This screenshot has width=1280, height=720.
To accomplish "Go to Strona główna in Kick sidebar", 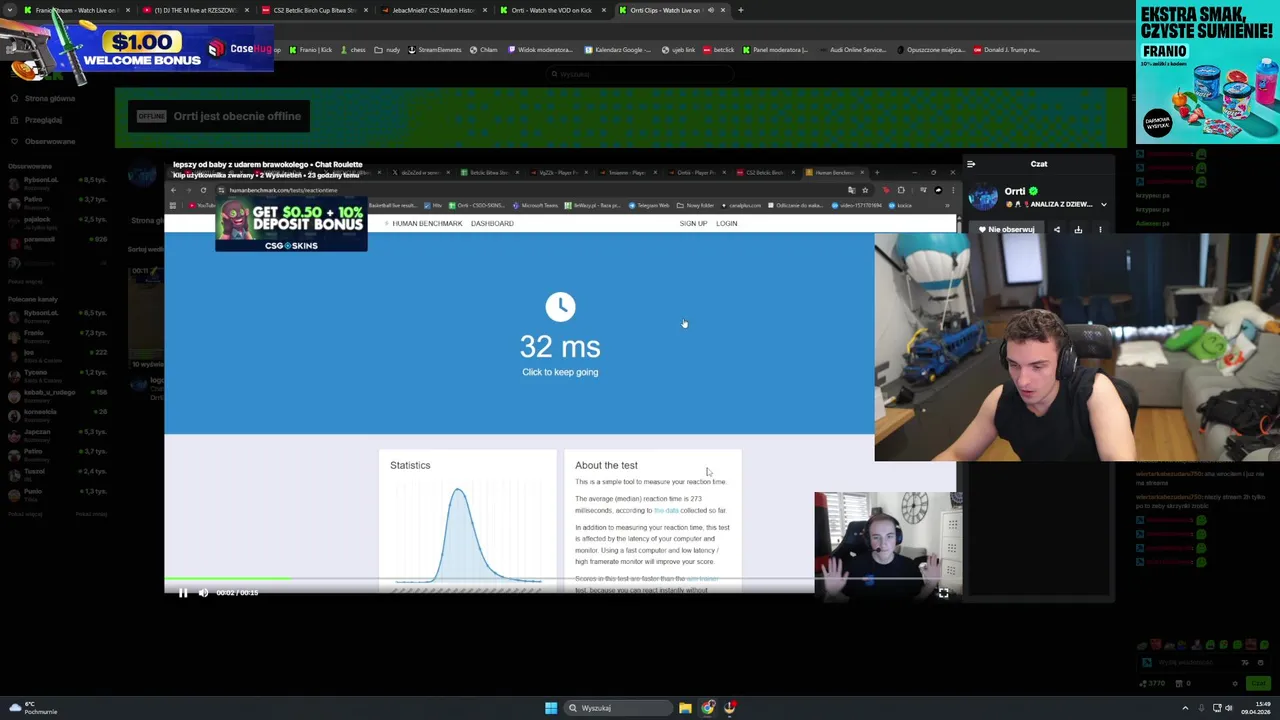I will (x=43, y=99).
